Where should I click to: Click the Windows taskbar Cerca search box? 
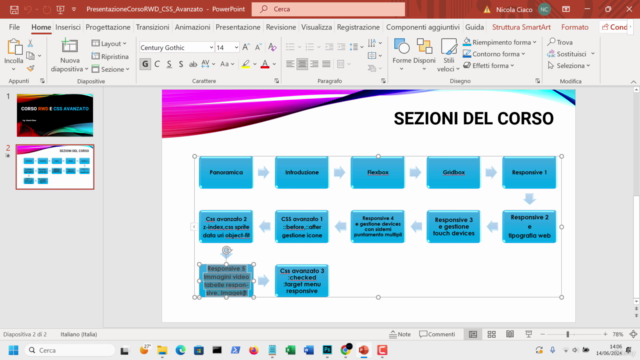pyautogui.click(x=69, y=350)
